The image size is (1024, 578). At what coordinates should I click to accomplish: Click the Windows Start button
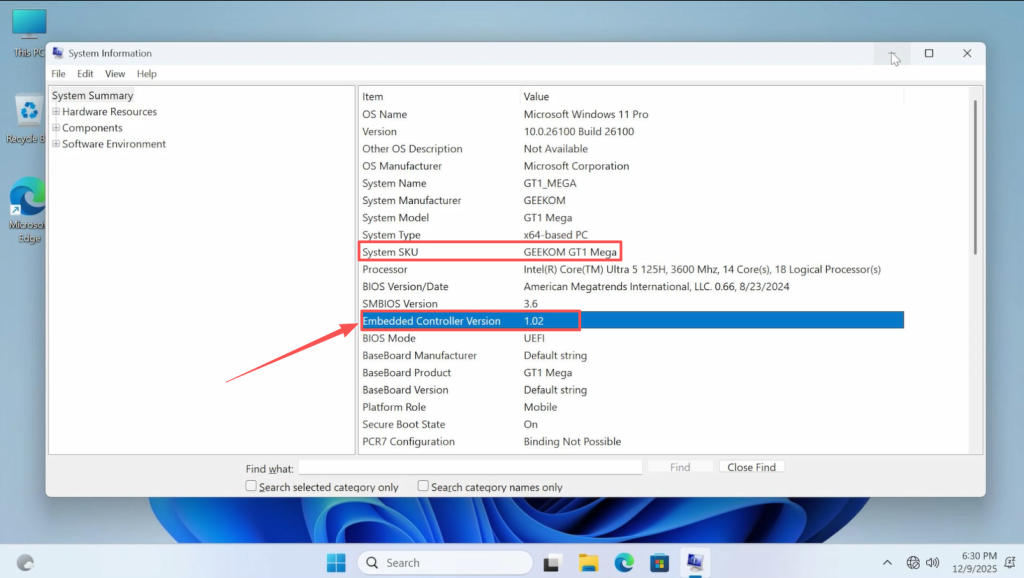336,563
